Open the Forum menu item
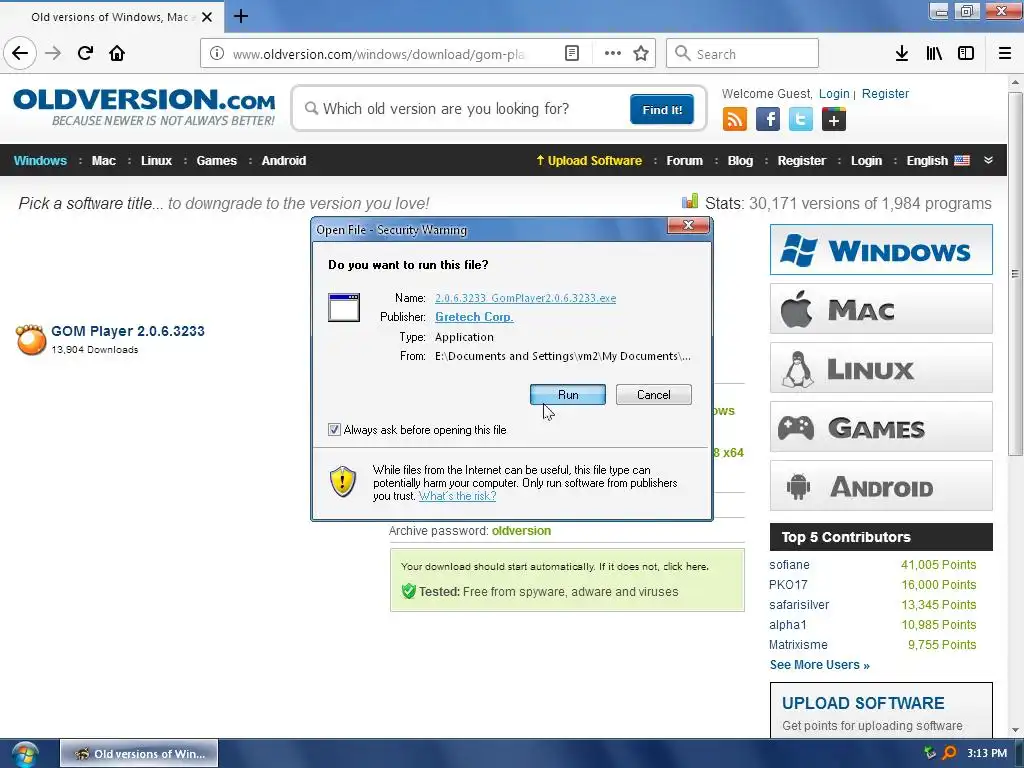 click(x=684, y=161)
